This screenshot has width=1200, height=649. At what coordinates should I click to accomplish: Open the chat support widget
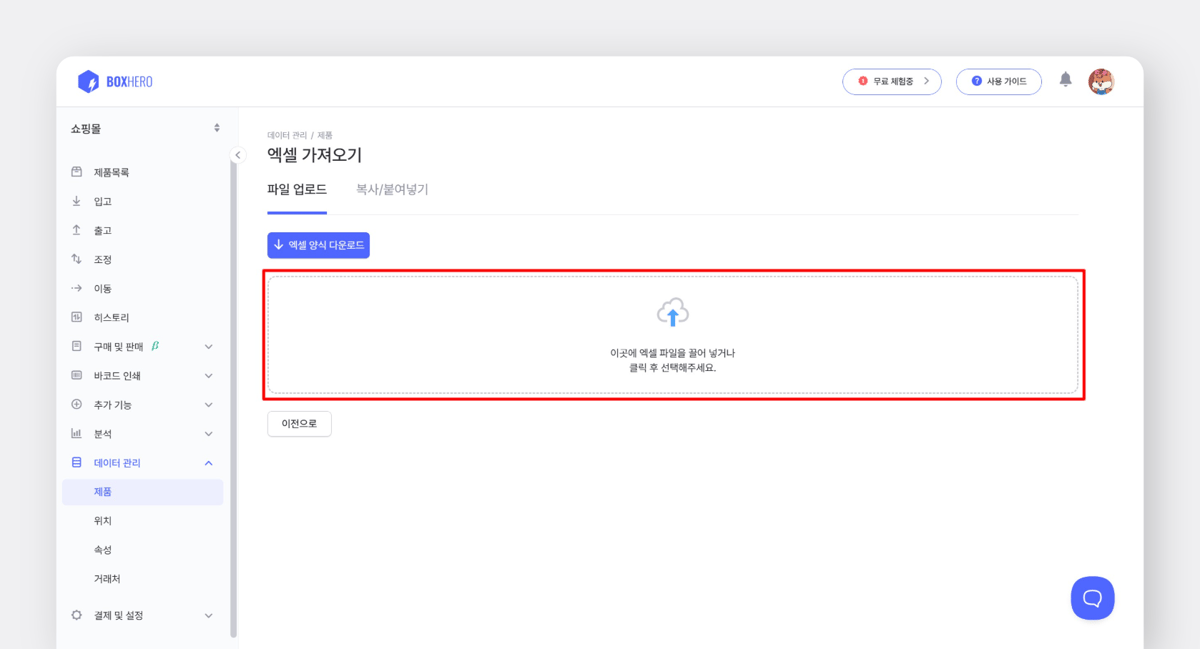1093,597
